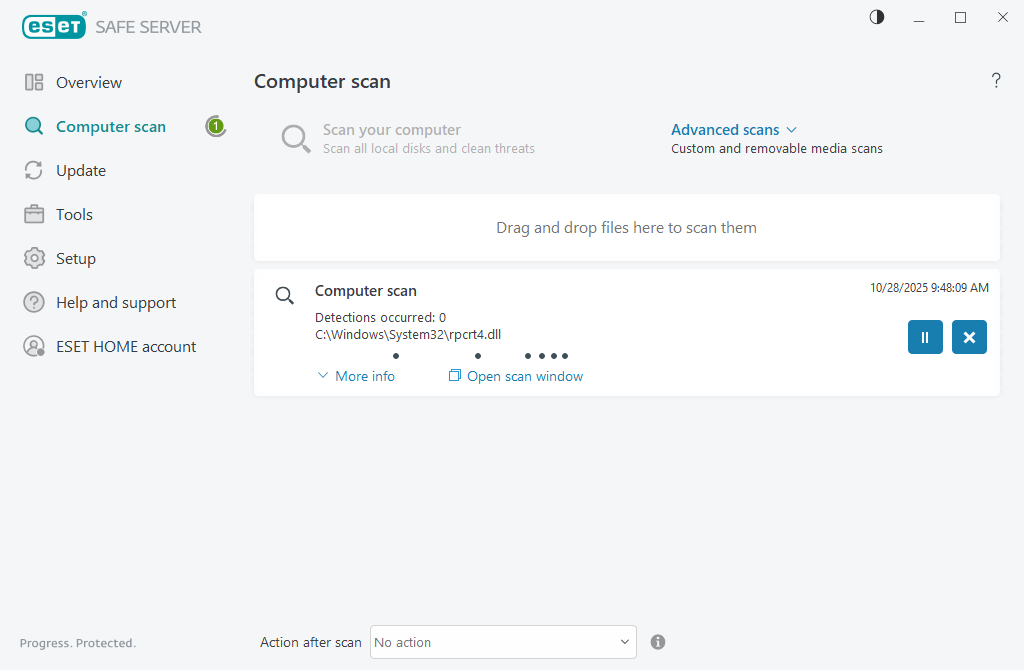
Task: Expand the Advanced scans dropdown
Action: tap(733, 130)
